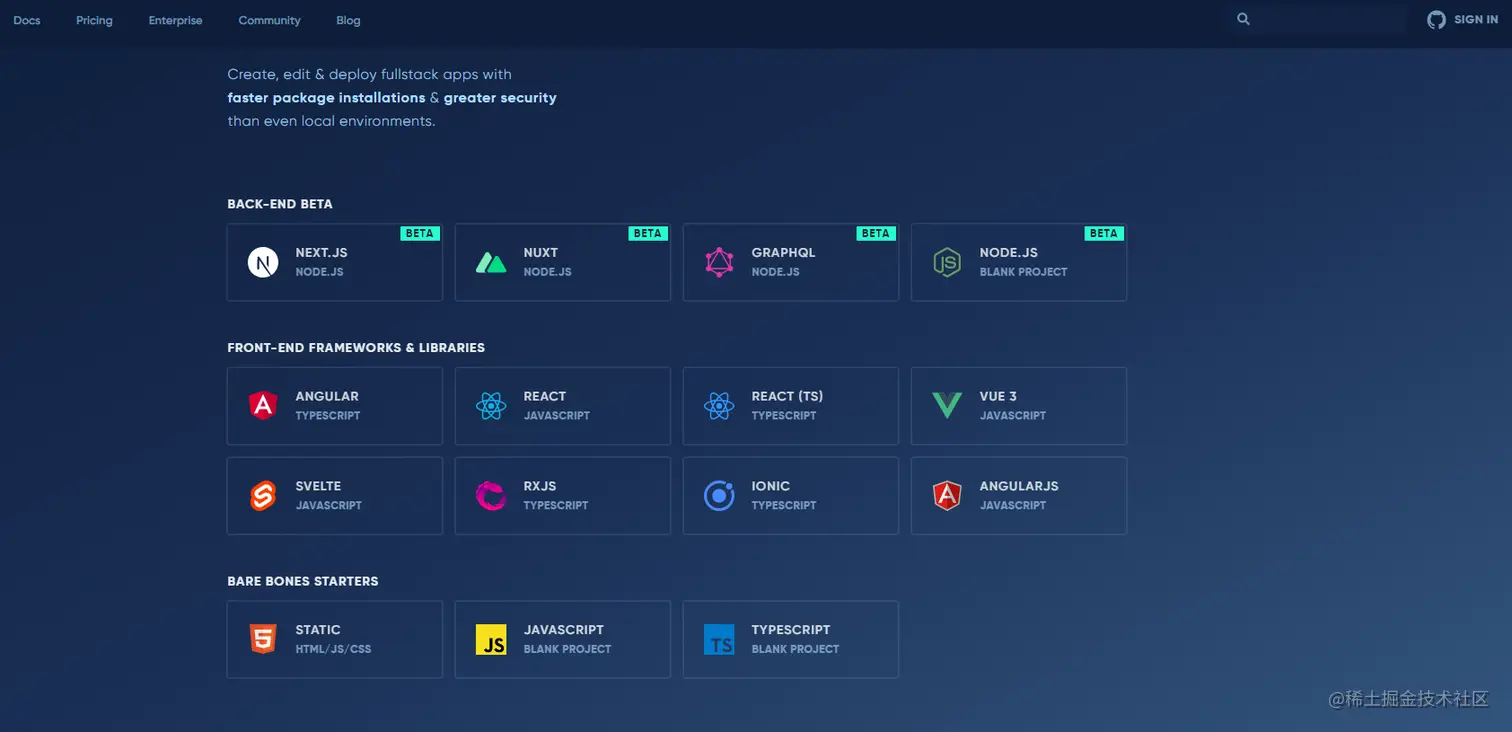Choose the REACT JavaScript title
The width and height of the screenshot is (1512, 732).
[544, 397]
